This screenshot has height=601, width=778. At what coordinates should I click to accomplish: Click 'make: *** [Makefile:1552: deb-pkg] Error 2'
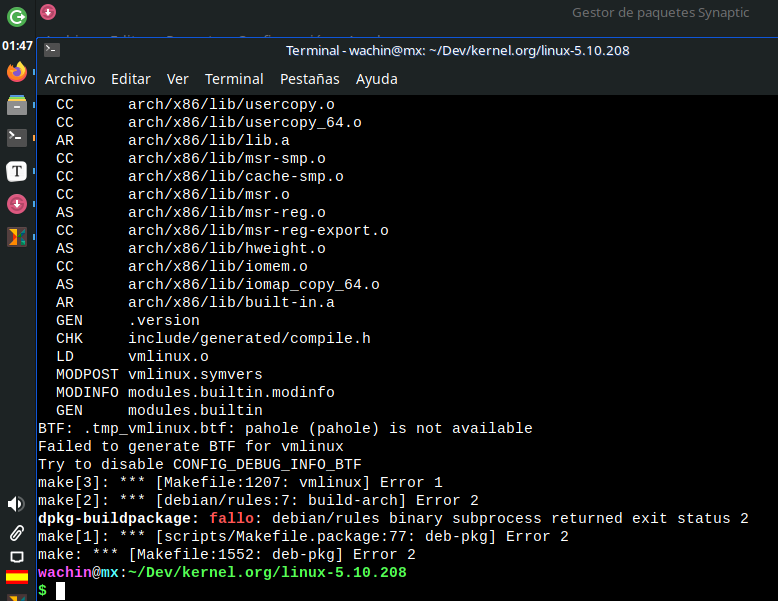[x=227, y=554]
